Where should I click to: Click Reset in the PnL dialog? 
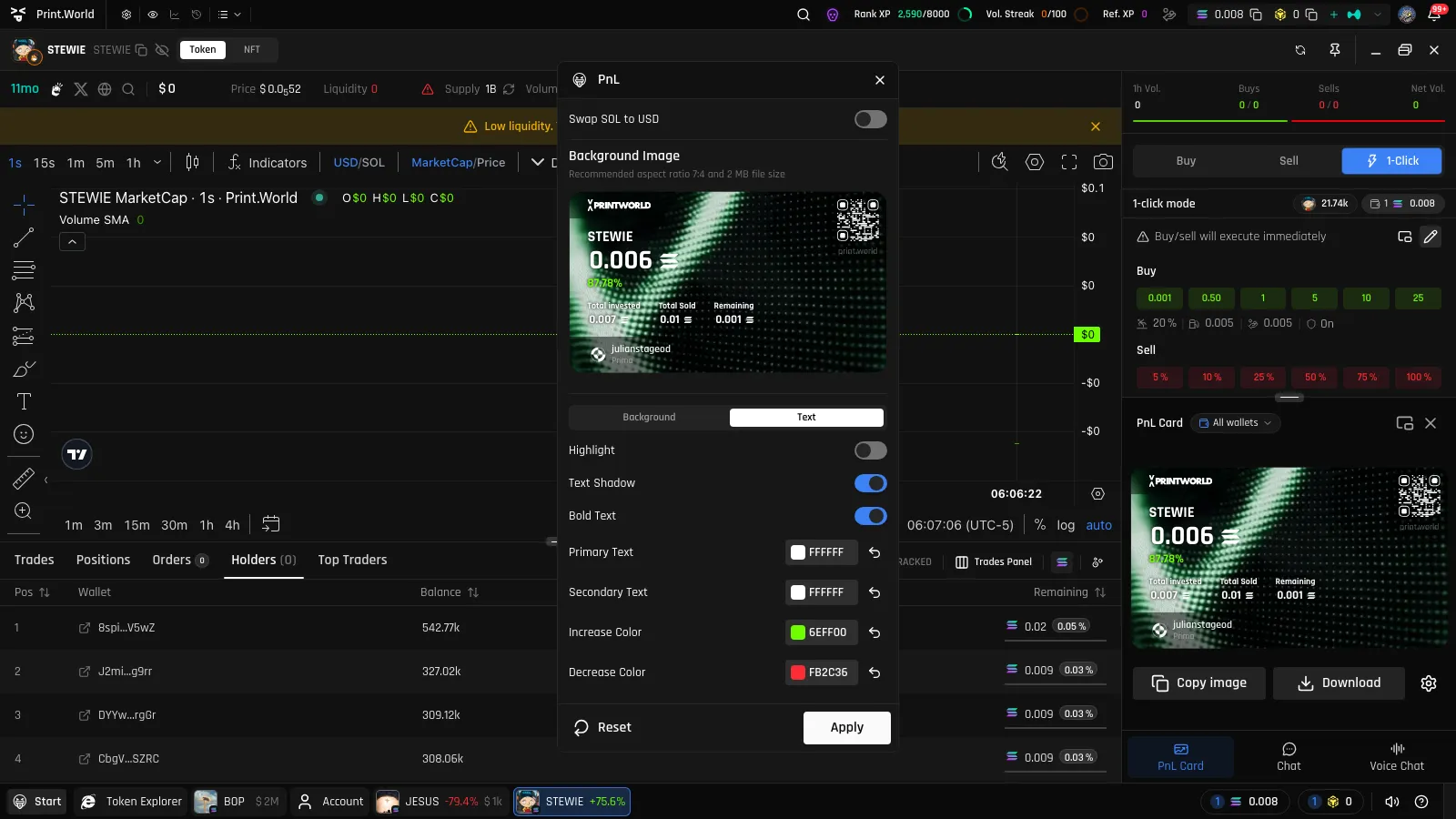pos(602,728)
